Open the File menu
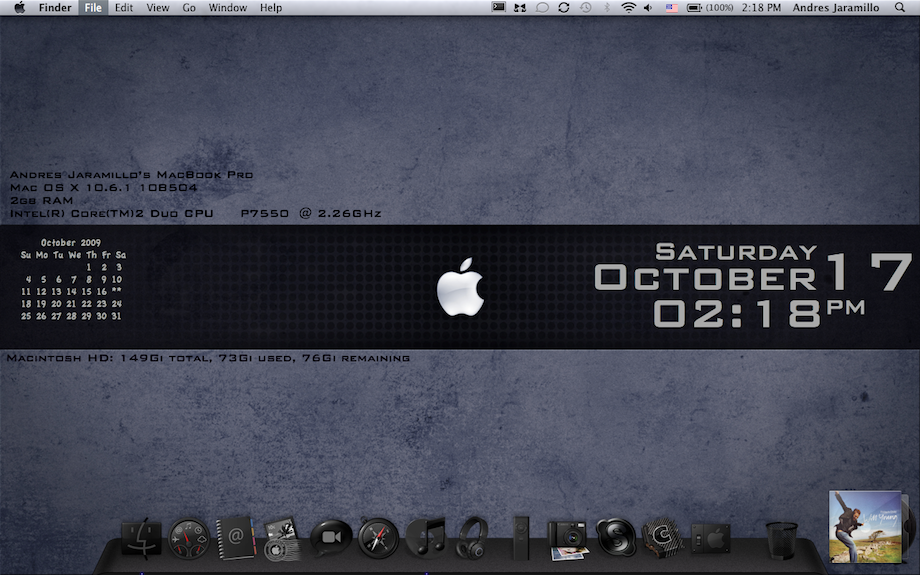920x575 pixels. [x=93, y=8]
